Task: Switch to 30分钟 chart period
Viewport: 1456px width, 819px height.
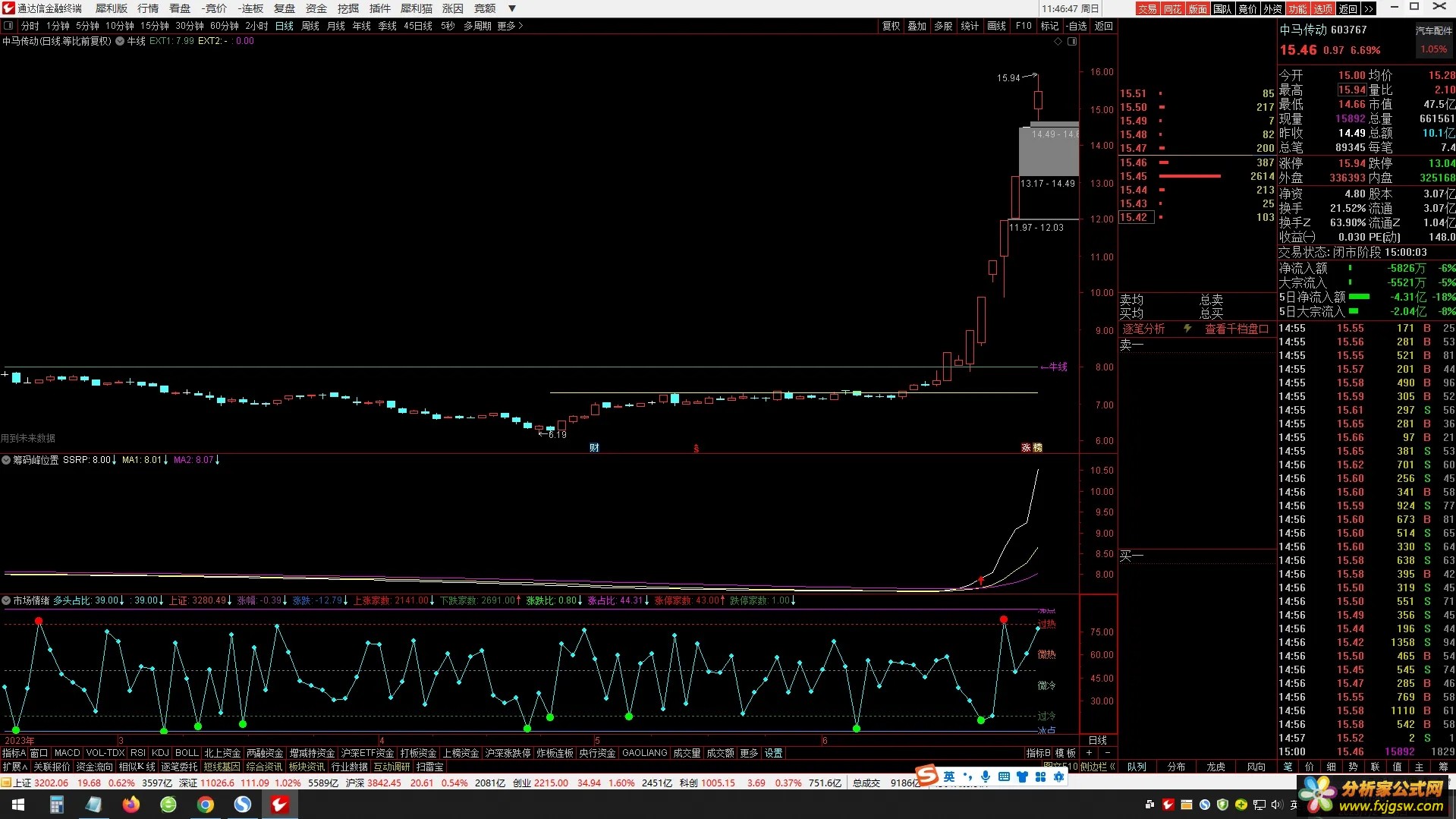Action: click(190, 26)
